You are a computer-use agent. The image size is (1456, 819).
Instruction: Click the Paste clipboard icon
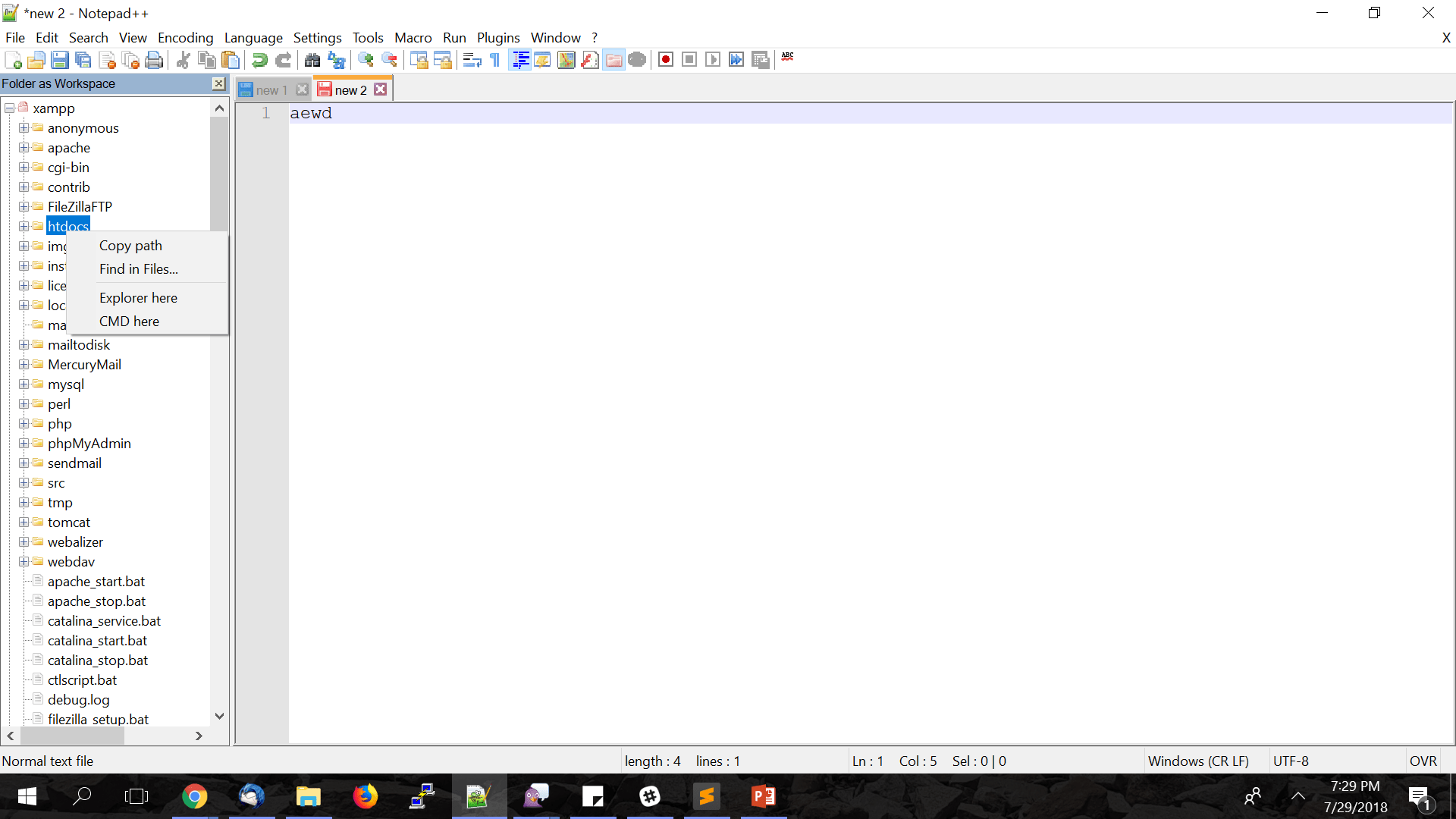click(231, 60)
